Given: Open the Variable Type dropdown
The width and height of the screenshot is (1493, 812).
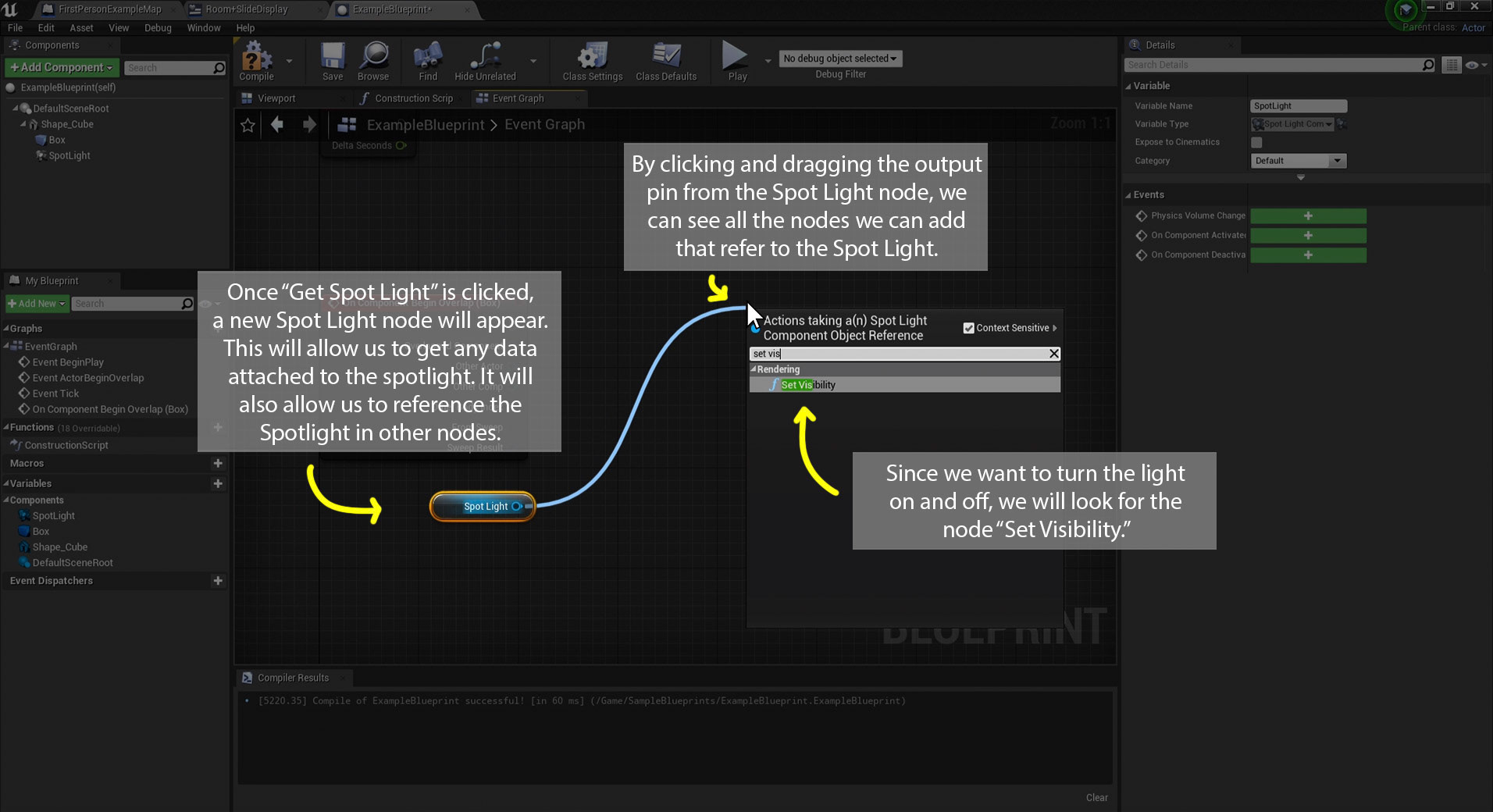Looking at the screenshot, I should point(1292,124).
